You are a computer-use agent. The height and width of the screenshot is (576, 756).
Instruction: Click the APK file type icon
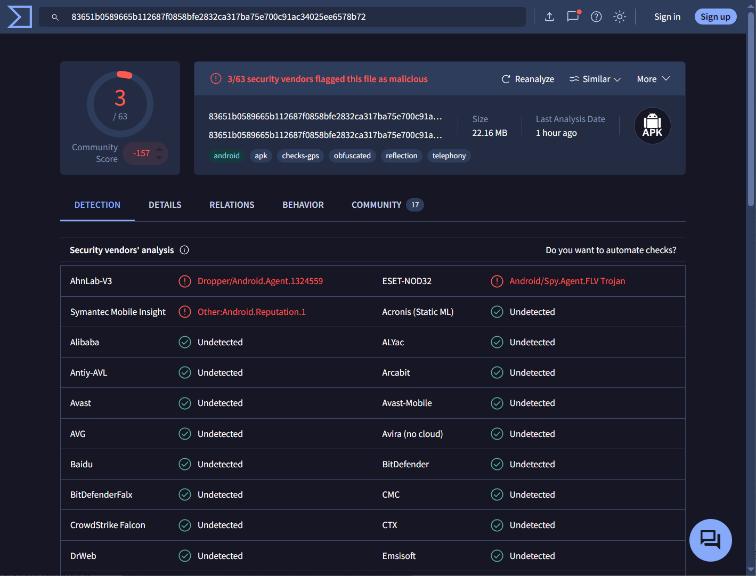click(653, 126)
